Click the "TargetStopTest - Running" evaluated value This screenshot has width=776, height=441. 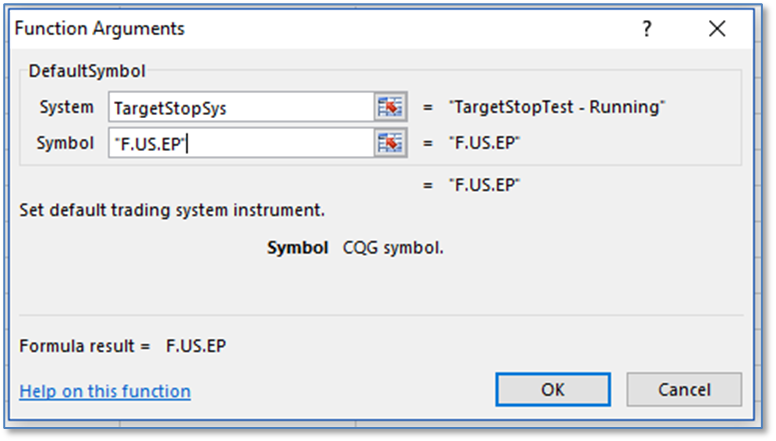557,107
